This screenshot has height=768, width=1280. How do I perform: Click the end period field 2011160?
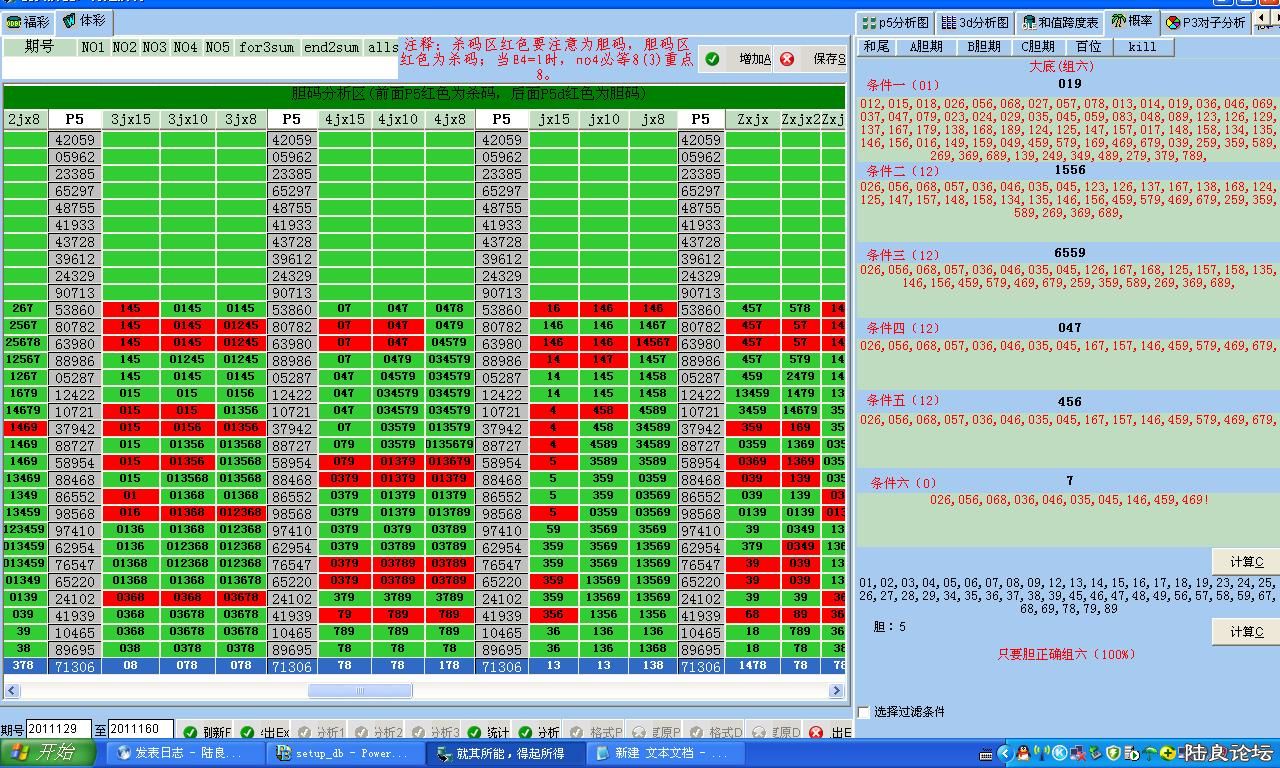[140, 730]
